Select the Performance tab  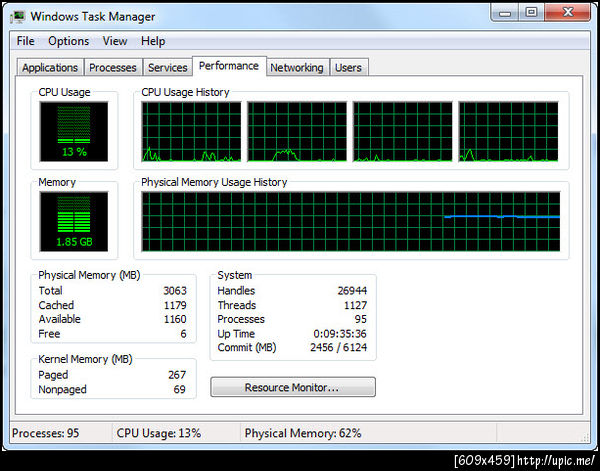229,66
